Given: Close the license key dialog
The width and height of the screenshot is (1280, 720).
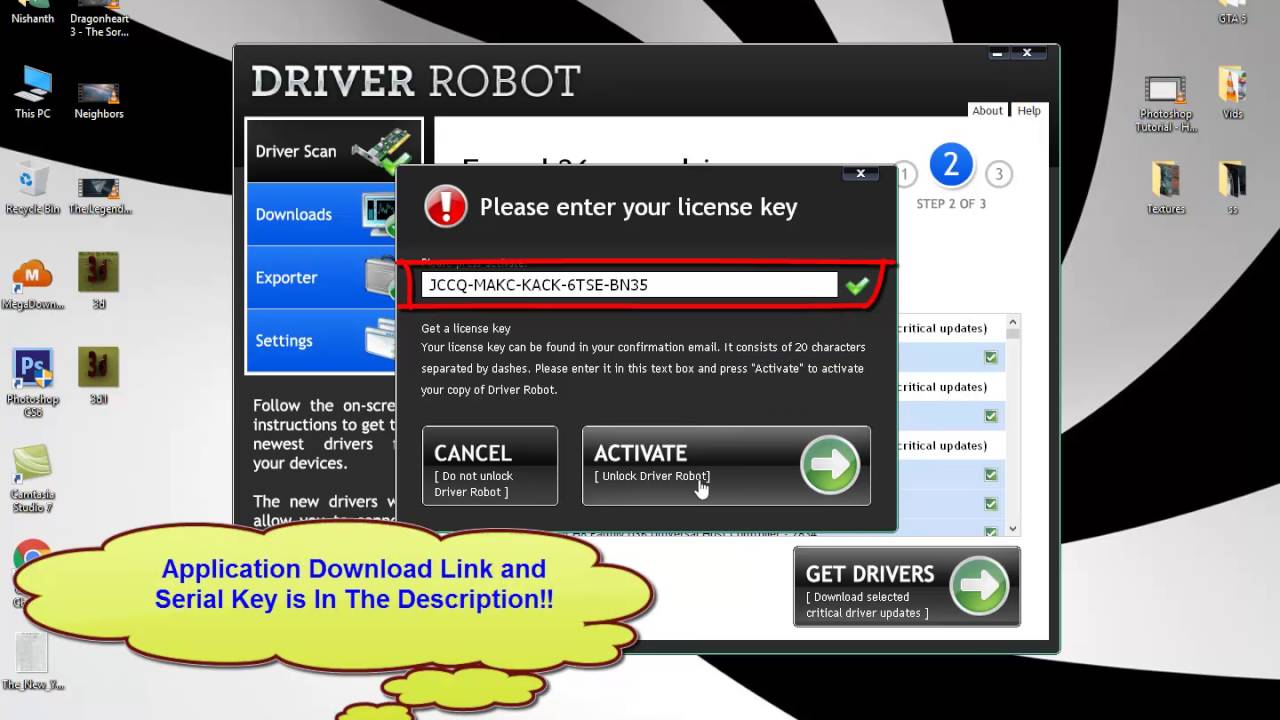Looking at the screenshot, I should [860, 173].
